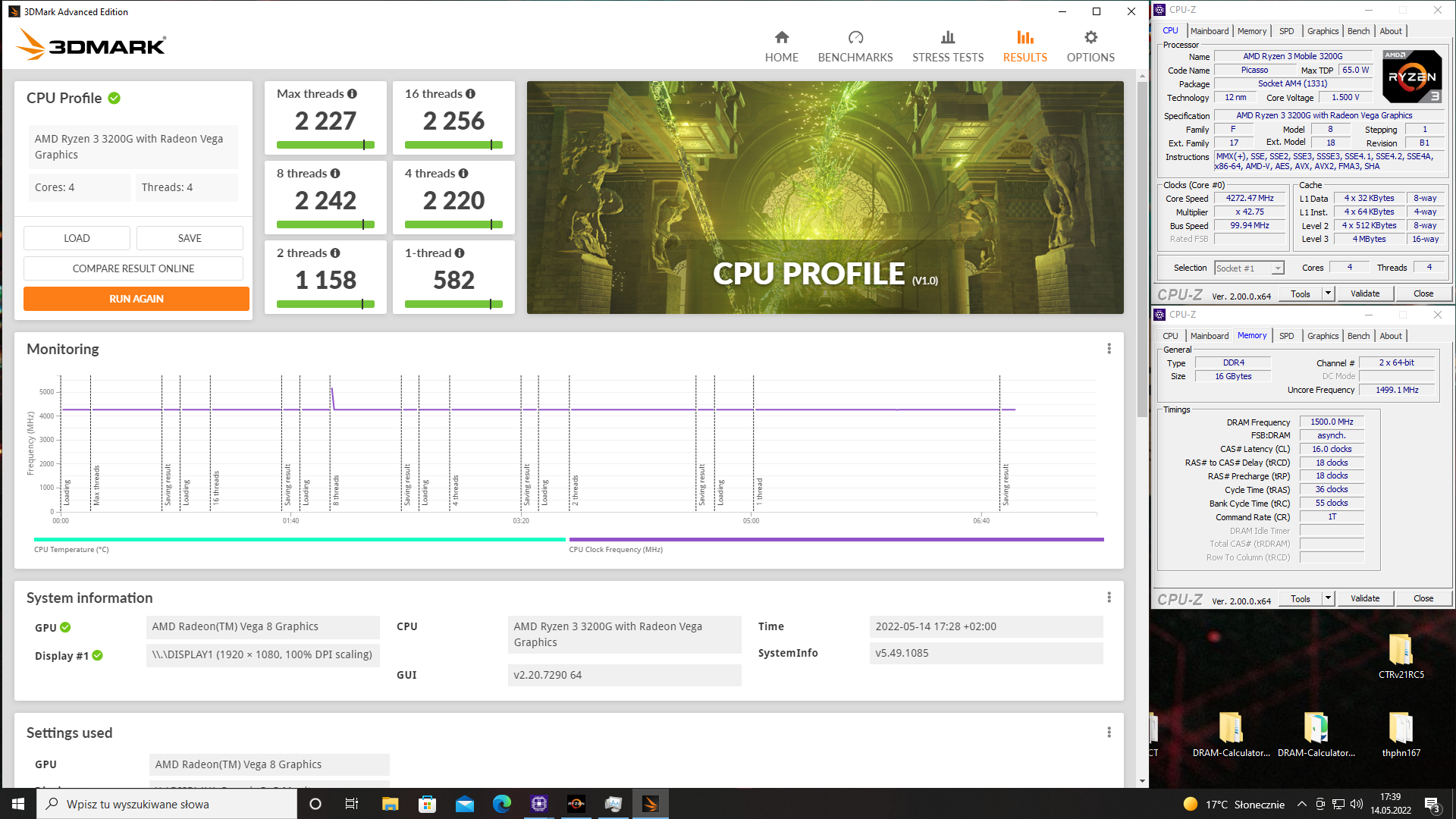Click Validate in upper CPU-Z window
Screen dimensions: 1456x819
[x=1365, y=293]
